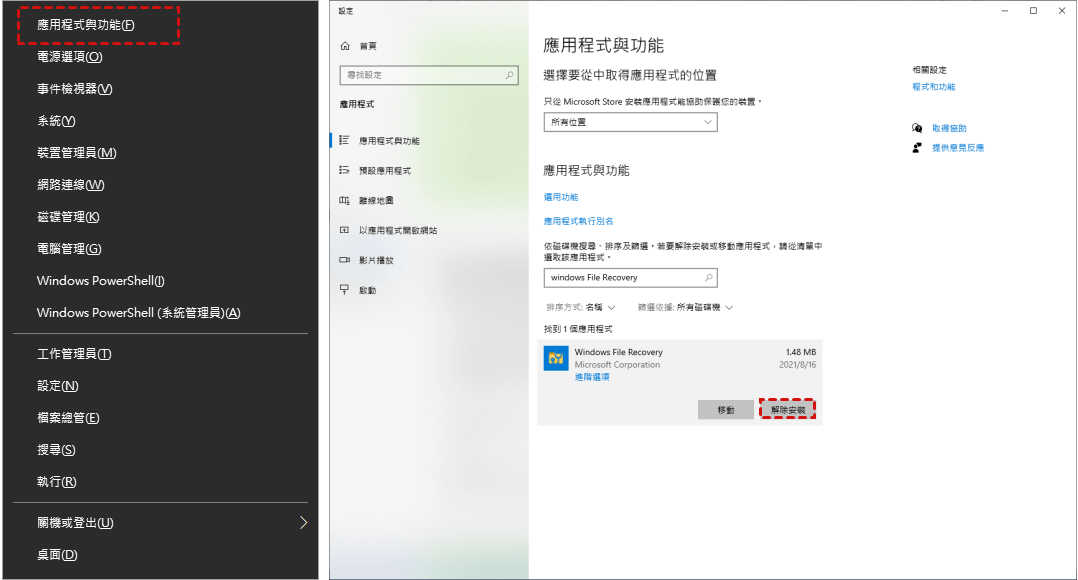Image resolution: width=1078 pixels, height=580 pixels.
Task: Click the 預設應用程式 sidebar icon
Action: [x=344, y=170]
